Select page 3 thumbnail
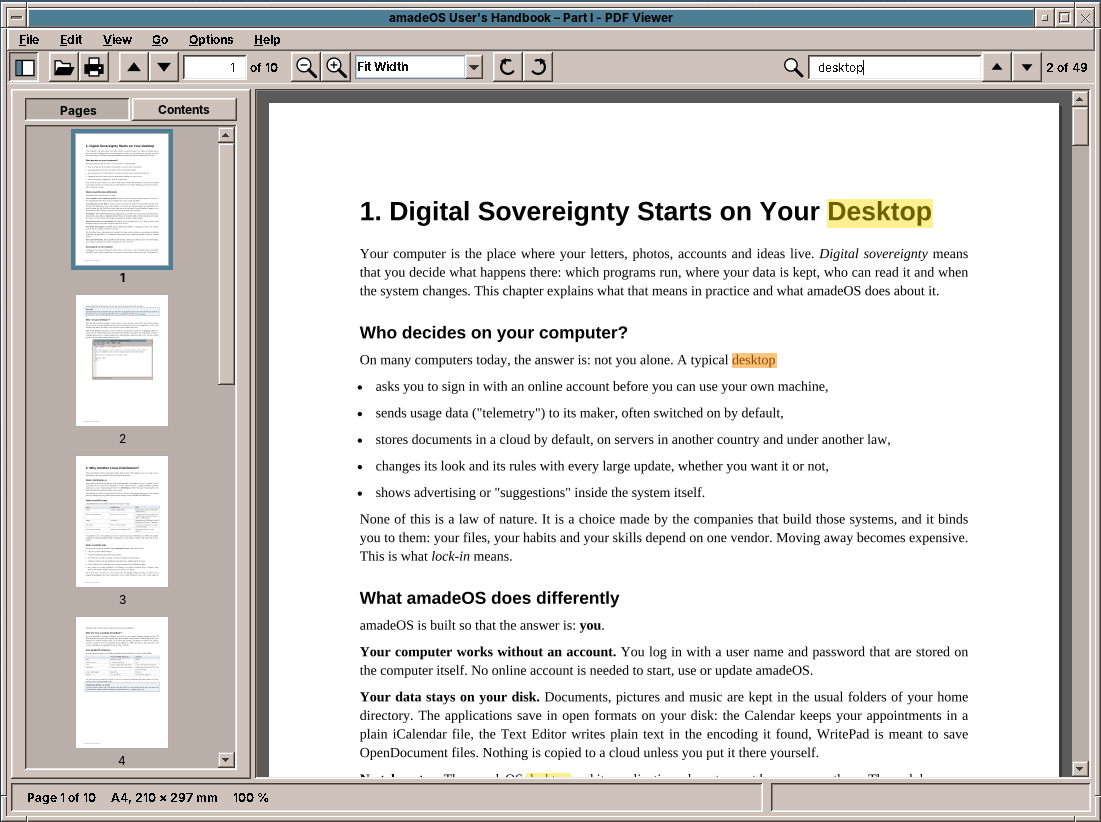This screenshot has height=822, width=1101. click(x=122, y=521)
